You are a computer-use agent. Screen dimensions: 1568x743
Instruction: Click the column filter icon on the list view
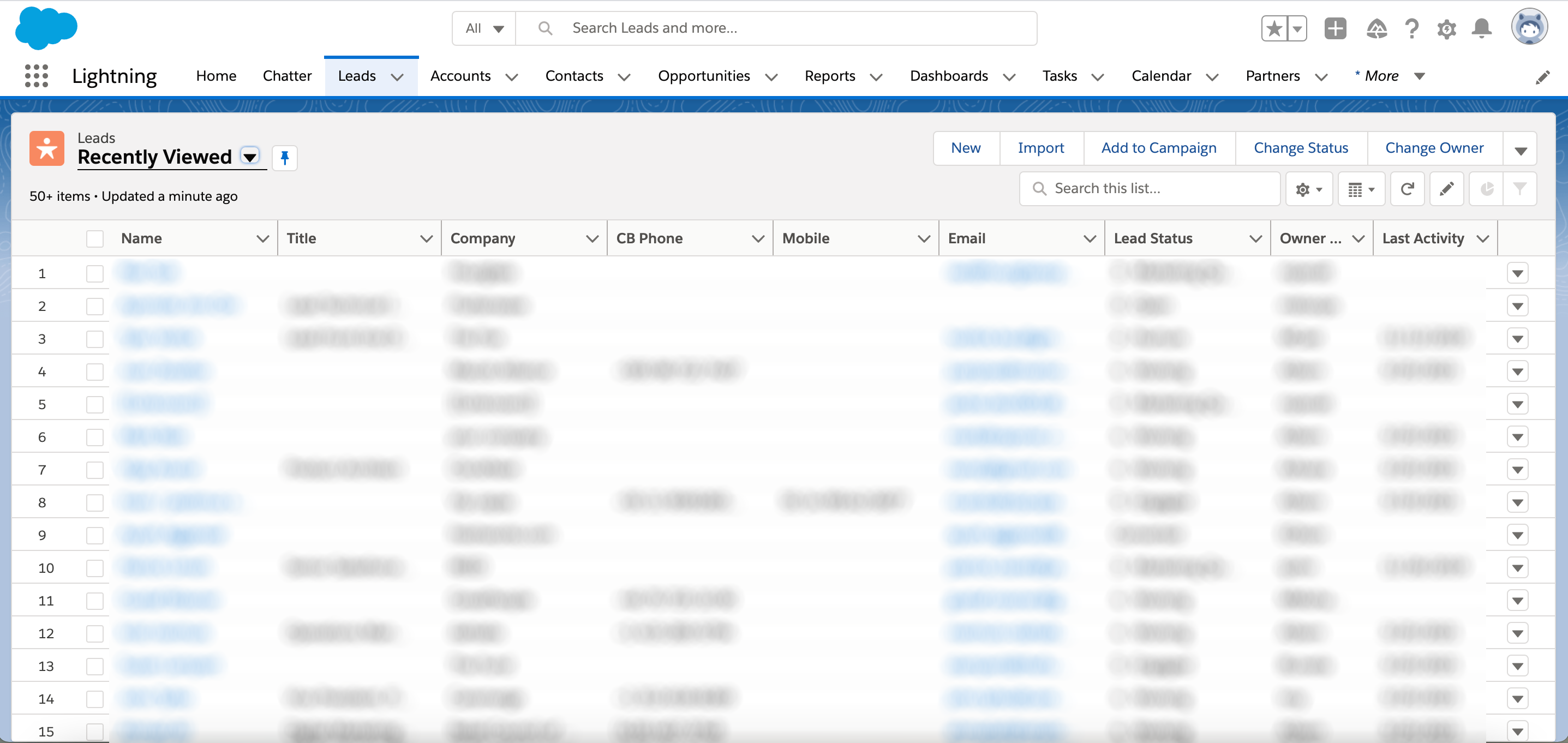(x=1521, y=188)
